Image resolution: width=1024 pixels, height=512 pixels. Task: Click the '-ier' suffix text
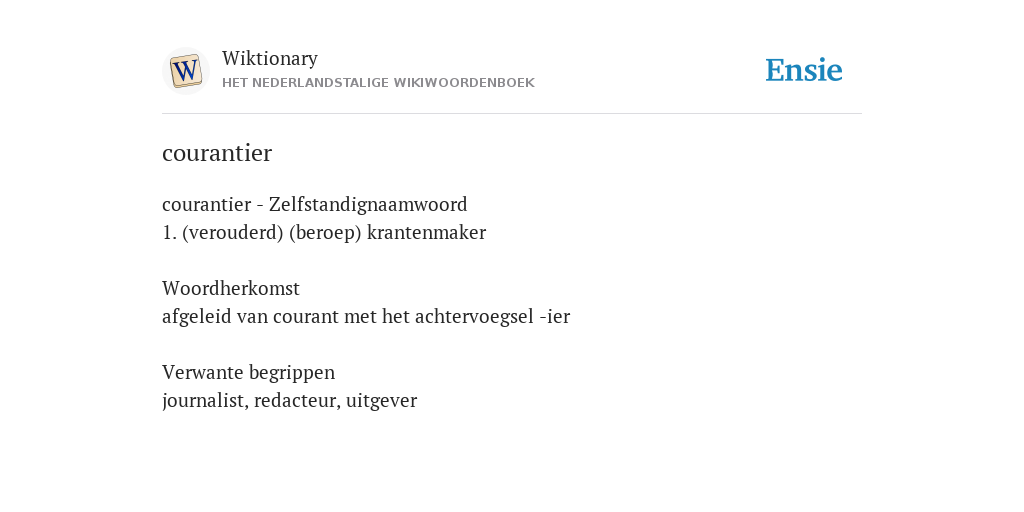pyautogui.click(x=555, y=317)
